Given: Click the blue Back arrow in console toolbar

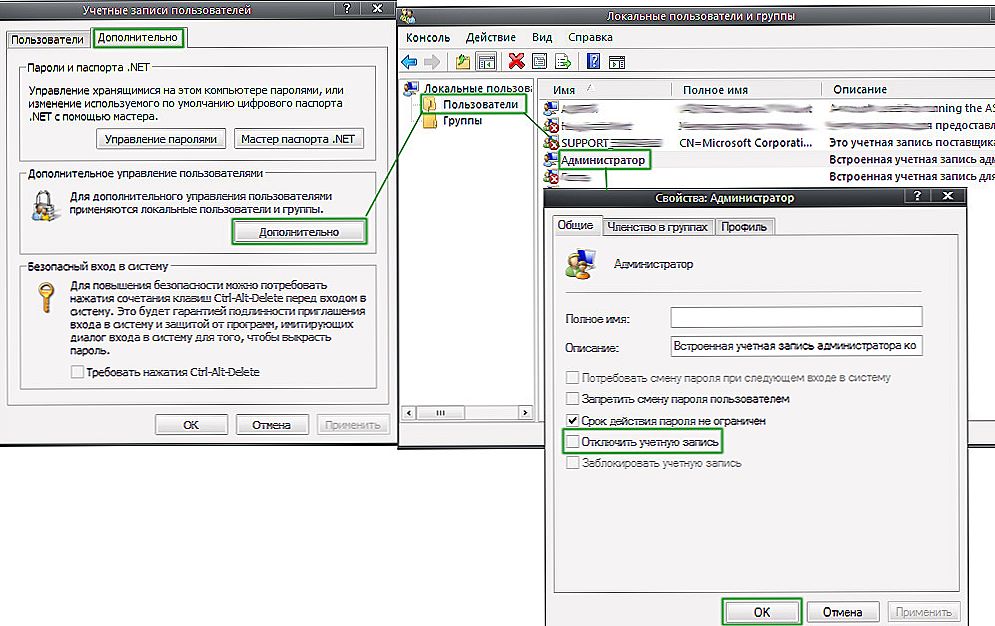Looking at the screenshot, I should (409, 62).
